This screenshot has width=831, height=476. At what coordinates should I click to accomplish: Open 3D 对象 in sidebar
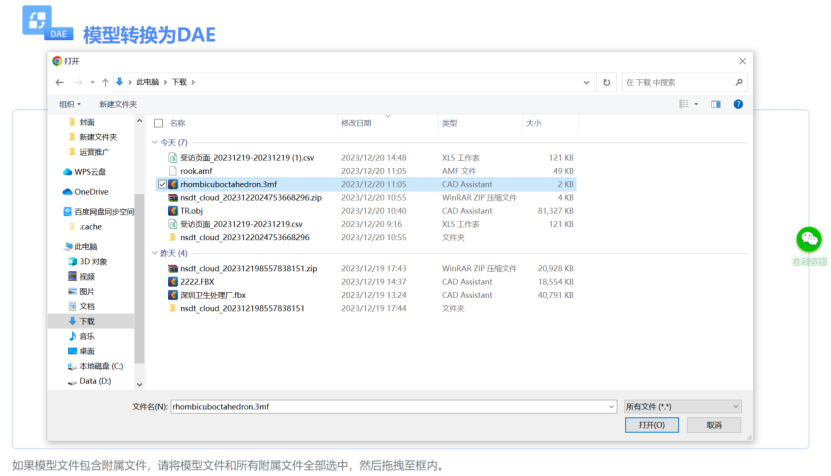[x=93, y=261]
